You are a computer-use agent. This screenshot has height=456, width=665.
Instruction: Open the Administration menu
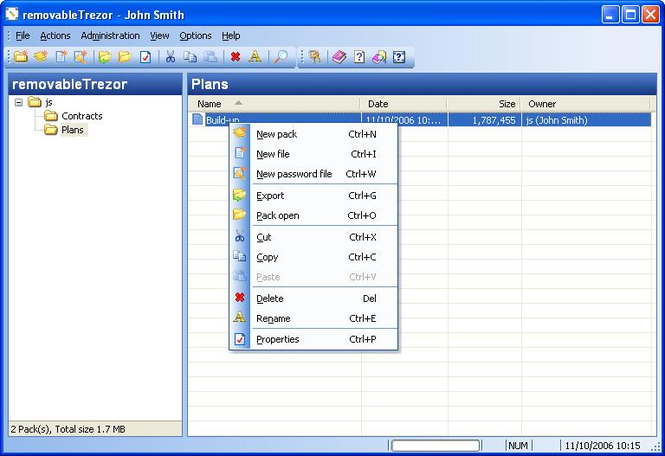[110, 36]
